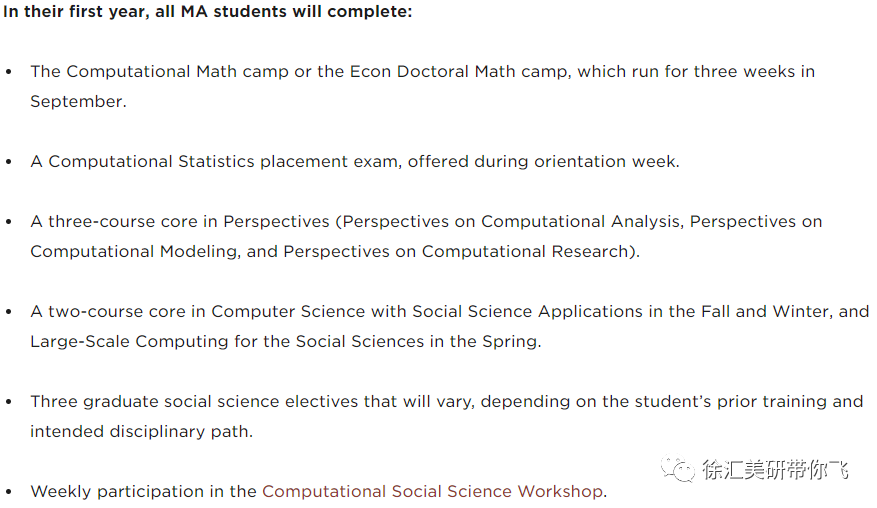This screenshot has width=877, height=508.
Task: Click the WeChat logo icon in the watermark
Action: click(677, 468)
